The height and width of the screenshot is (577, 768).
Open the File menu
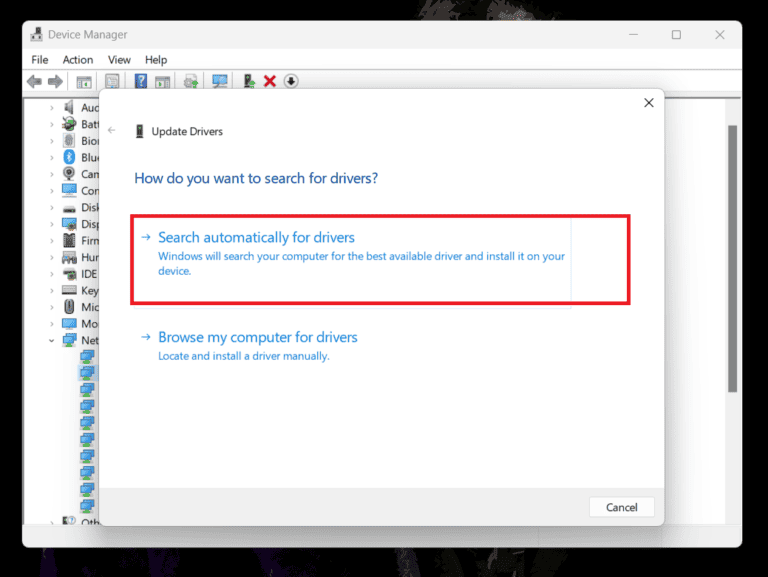pos(40,60)
